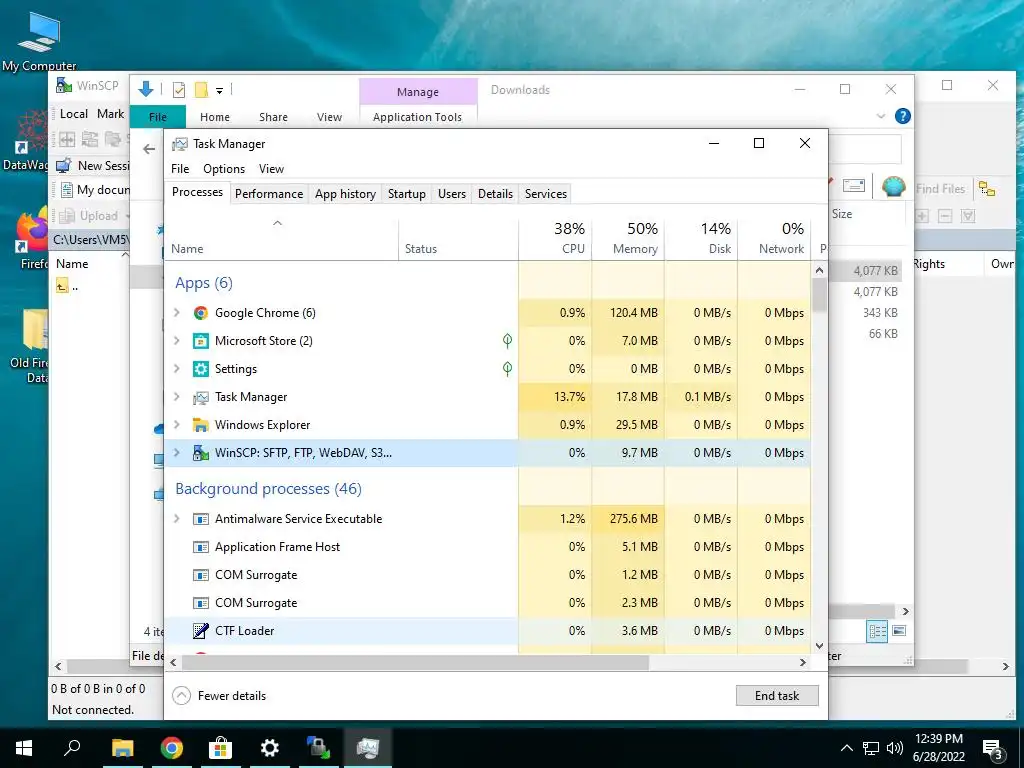The height and width of the screenshot is (768, 1024).
Task: Click the Settings suspended leaf status icon
Action: (507, 368)
